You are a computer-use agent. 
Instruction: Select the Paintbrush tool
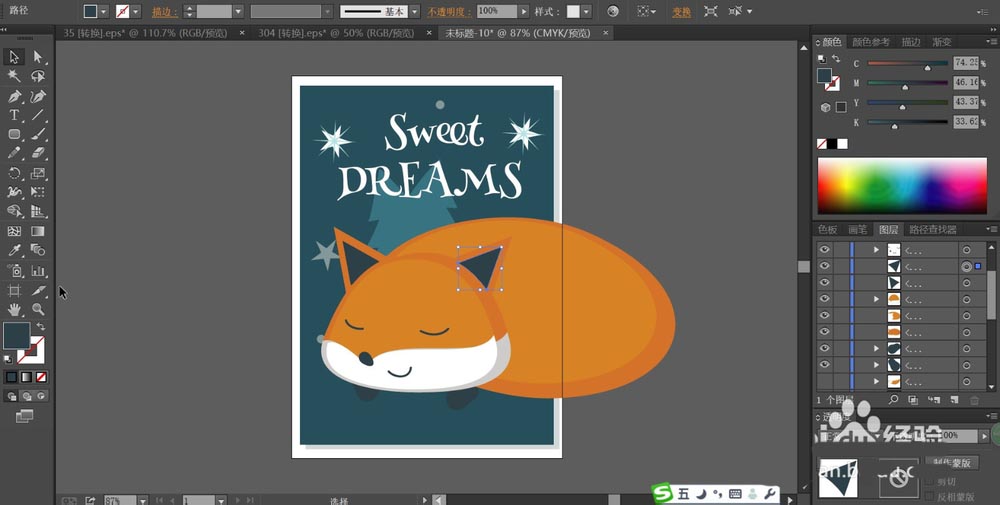click(38, 135)
